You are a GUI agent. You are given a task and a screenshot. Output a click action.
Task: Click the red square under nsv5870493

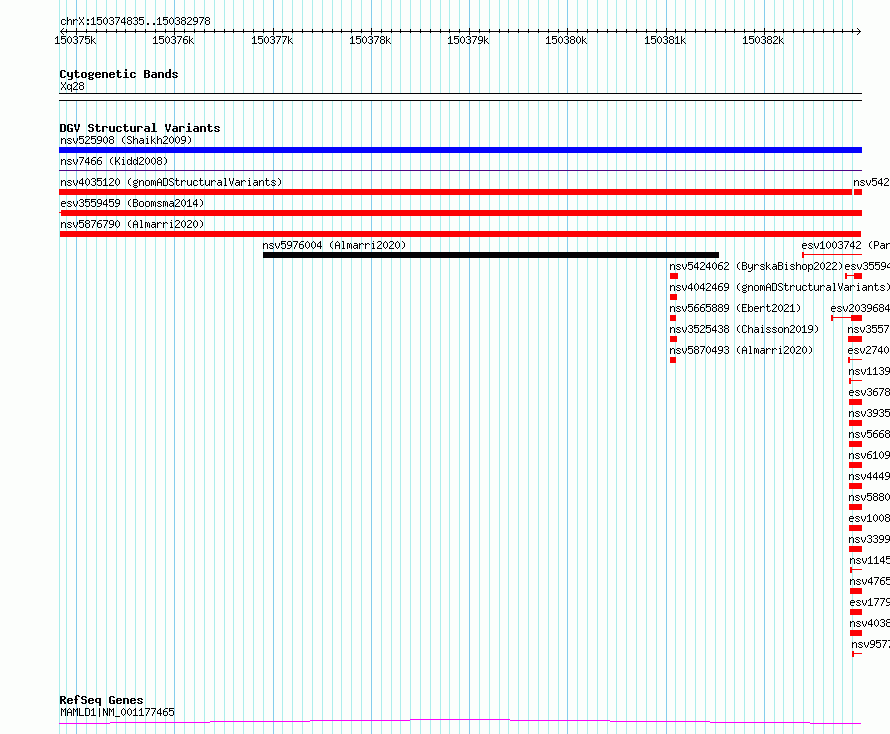click(x=673, y=360)
